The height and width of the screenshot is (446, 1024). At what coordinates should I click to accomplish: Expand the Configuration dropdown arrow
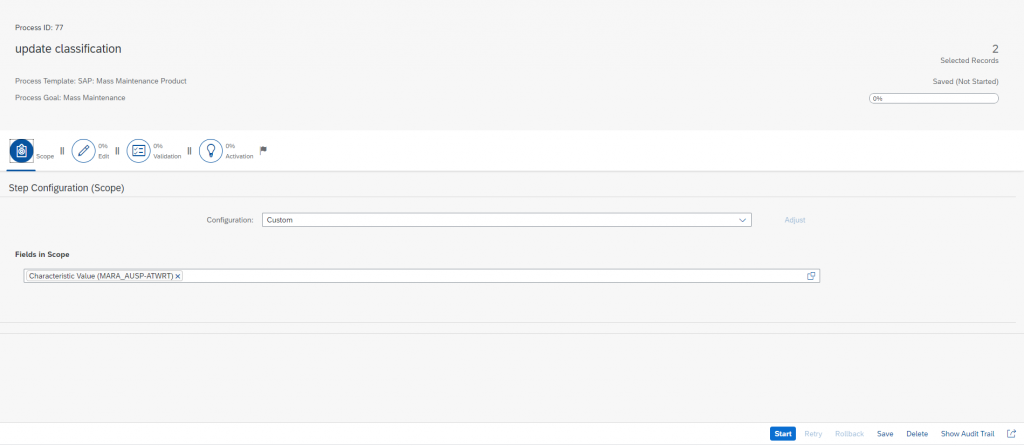[743, 220]
